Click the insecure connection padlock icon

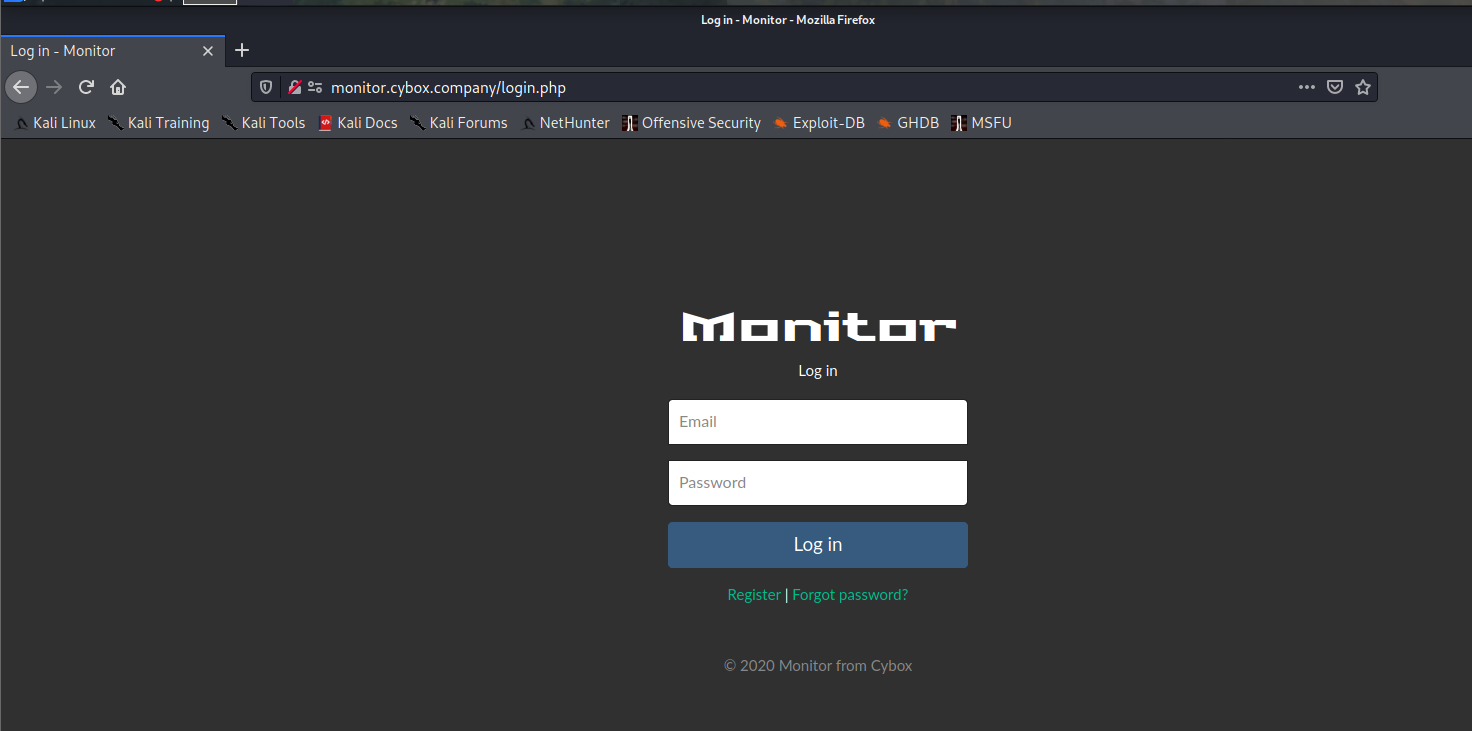tap(295, 87)
